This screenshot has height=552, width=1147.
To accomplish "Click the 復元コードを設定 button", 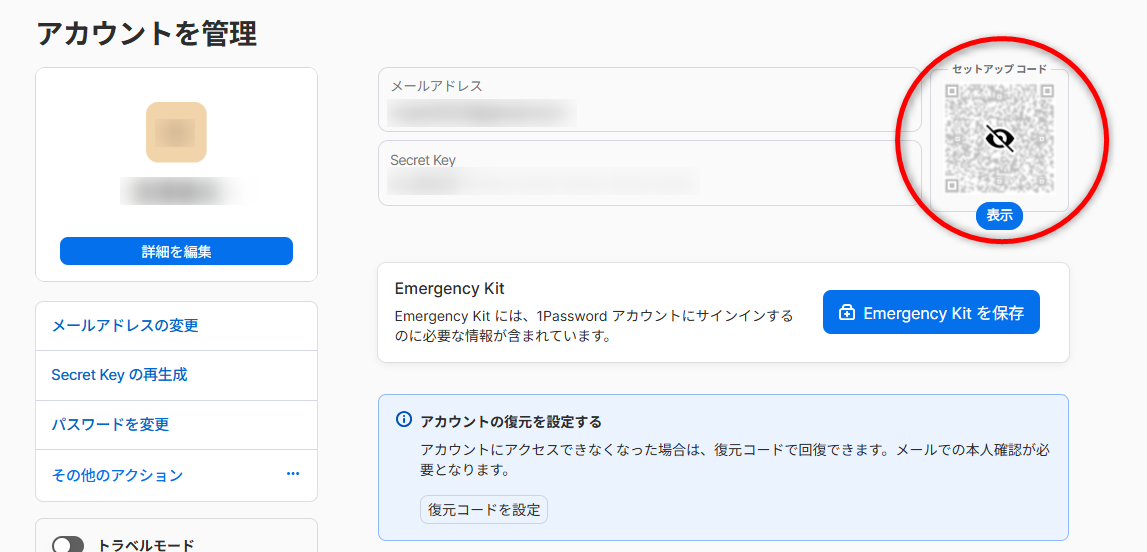I will click(484, 510).
